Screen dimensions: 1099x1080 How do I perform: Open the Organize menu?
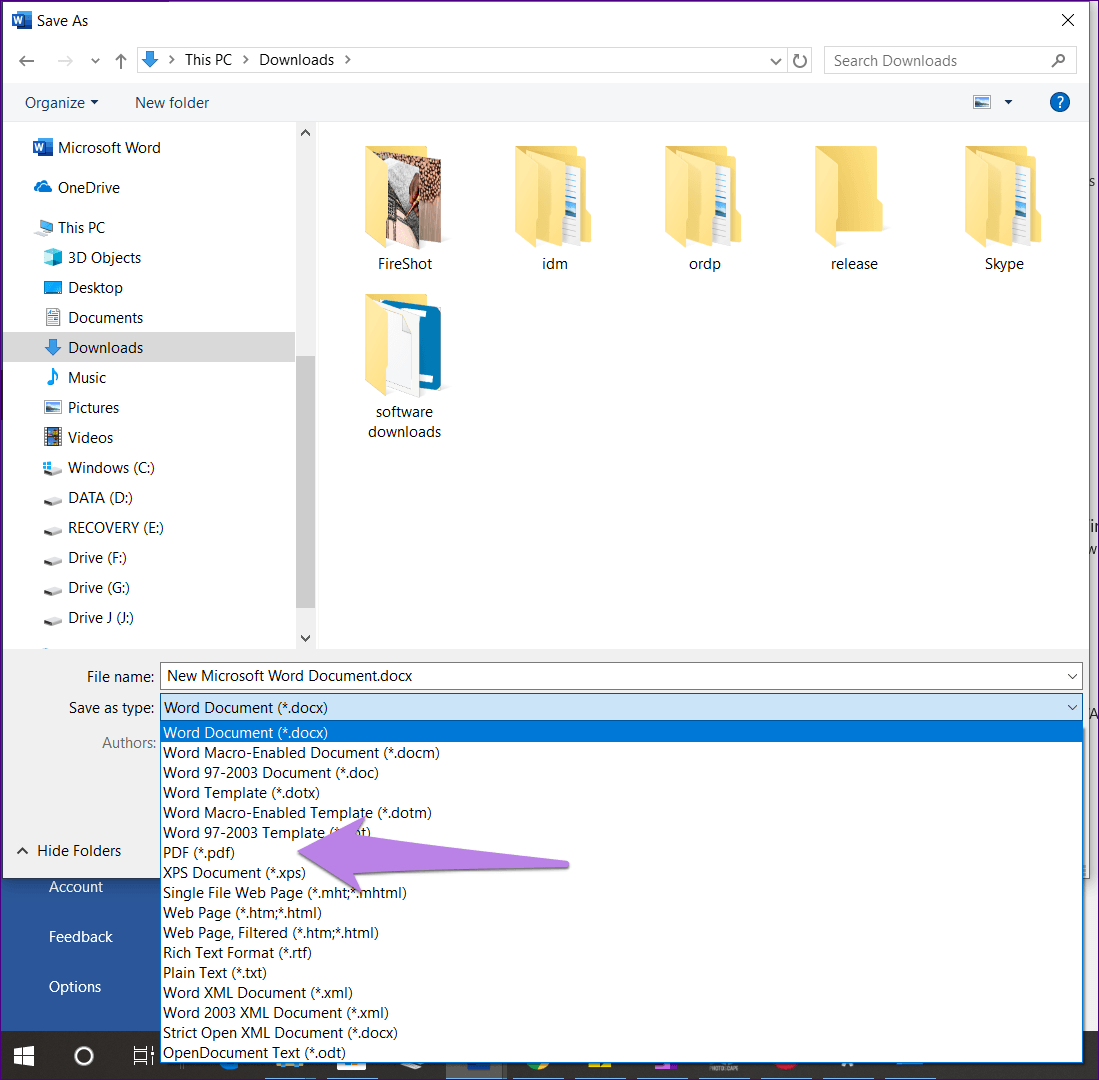click(x=62, y=103)
